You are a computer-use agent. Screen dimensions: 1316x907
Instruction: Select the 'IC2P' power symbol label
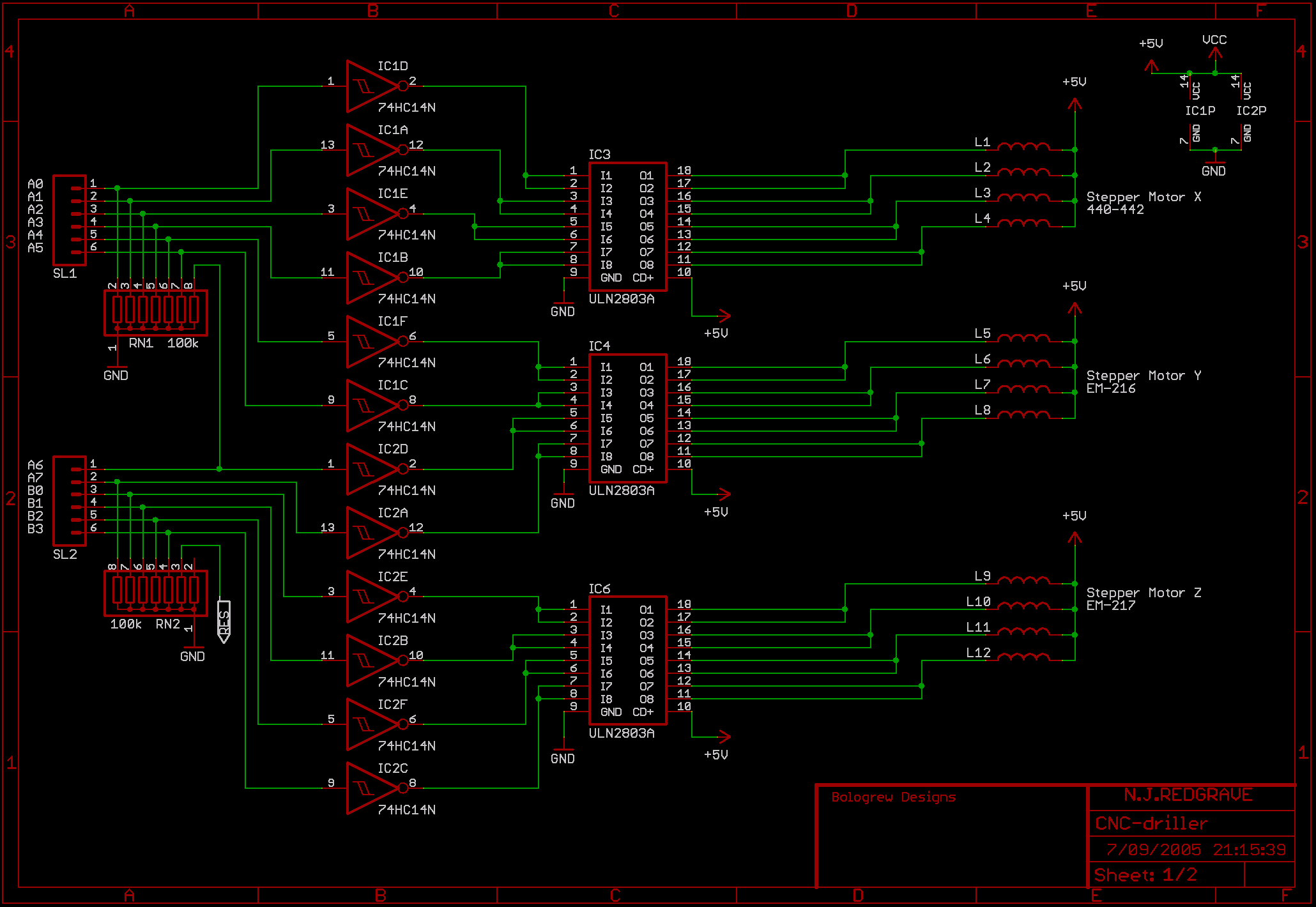[x=1251, y=111]
